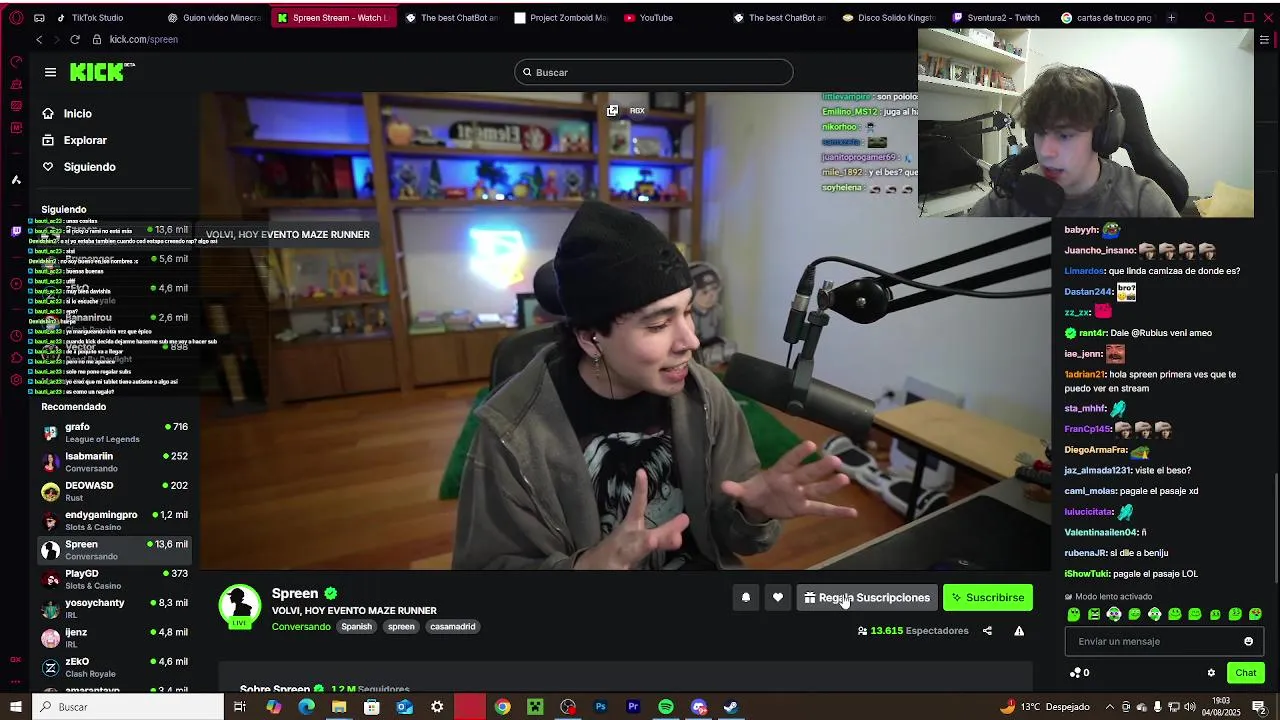Open a new browser tab with plus

point(1171,17)
